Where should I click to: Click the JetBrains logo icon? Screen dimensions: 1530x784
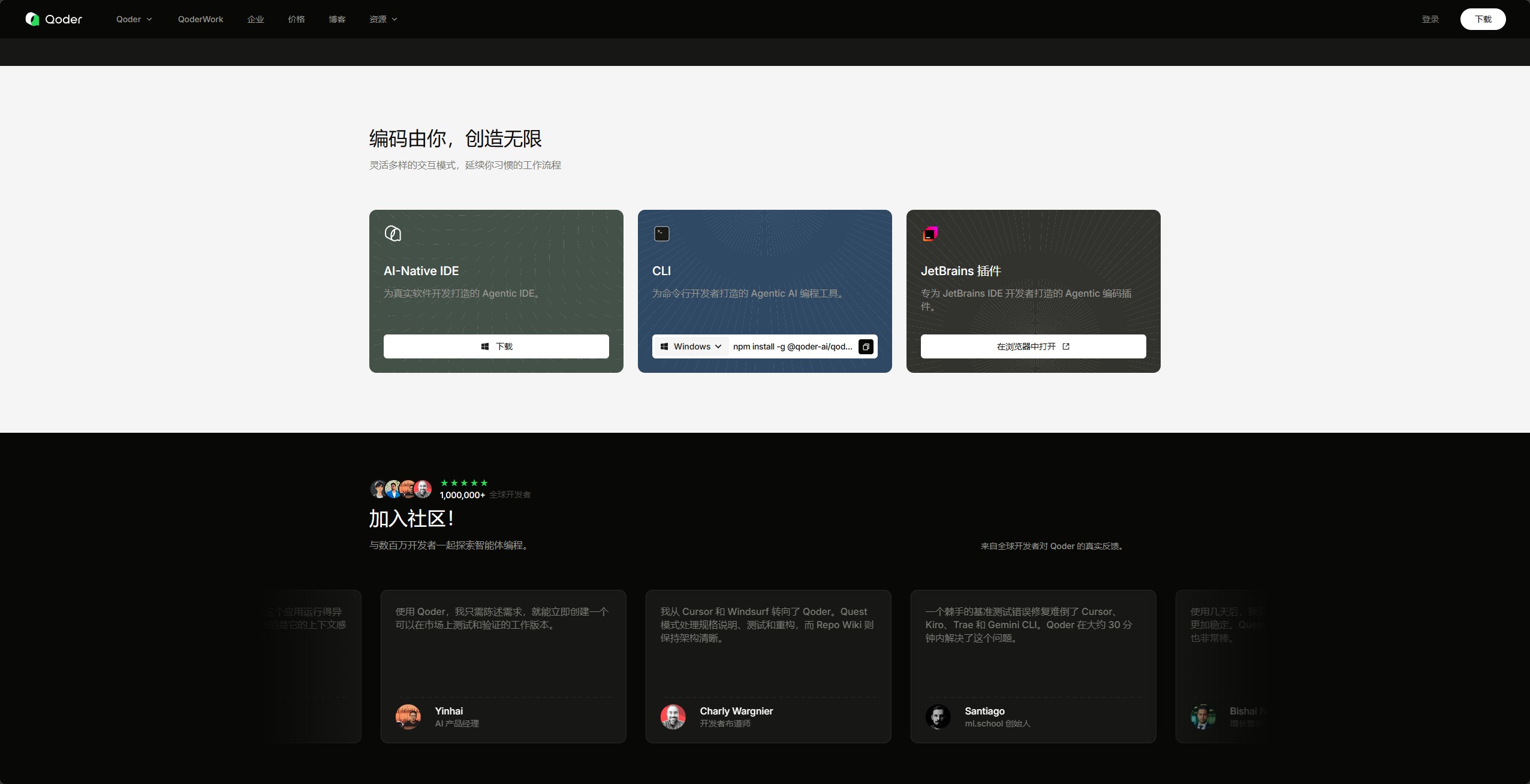[x=930, y=234]
